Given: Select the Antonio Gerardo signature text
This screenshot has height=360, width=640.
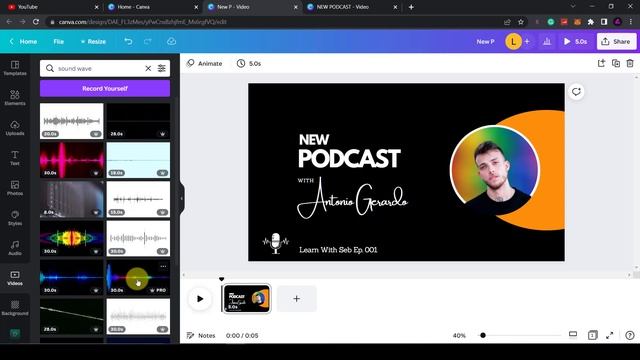Looking at the screenshot, I should (x=352, y=199).
